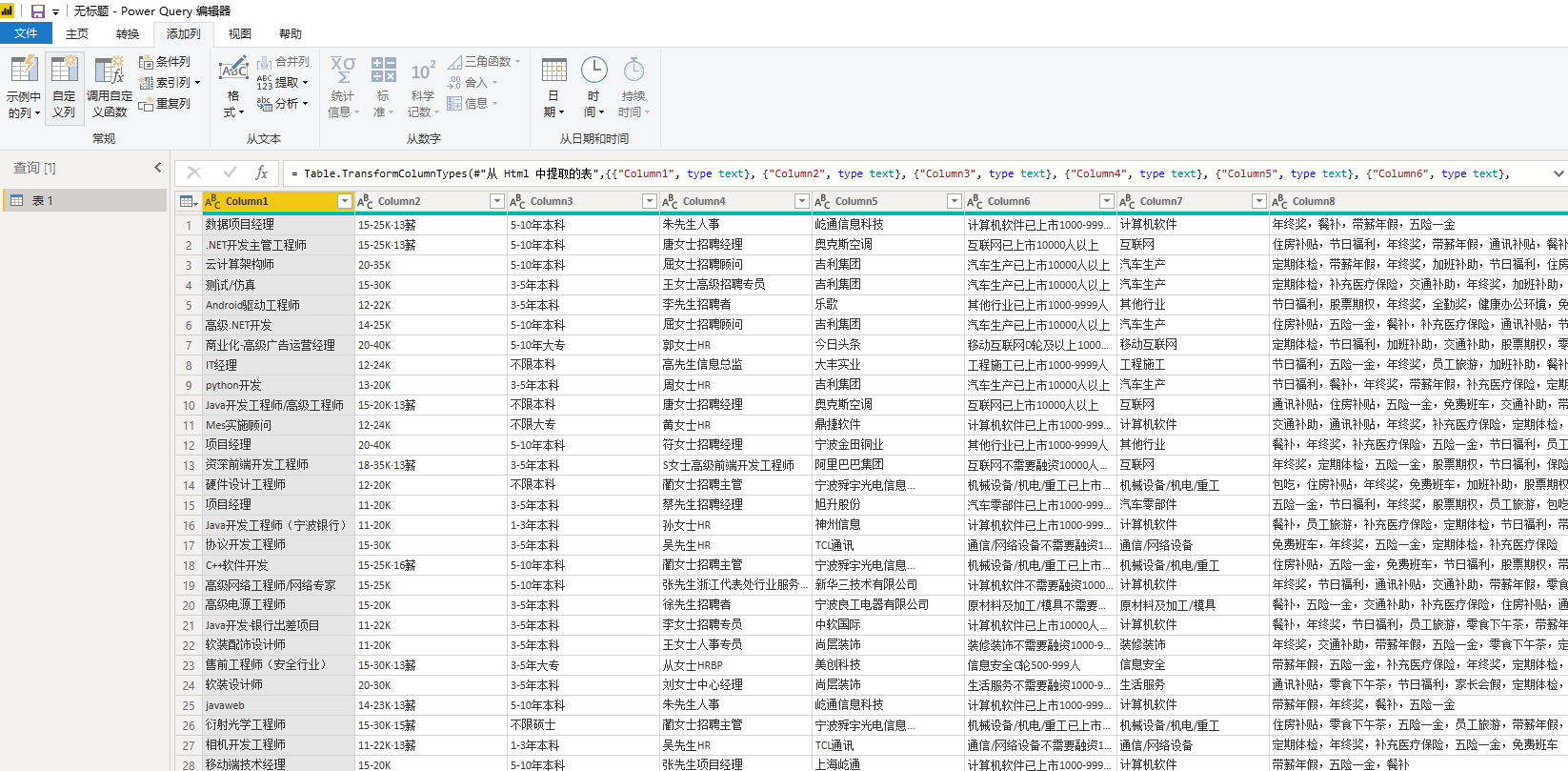This screenshot has height=771, width=1568.
Task: Cancel the formula edit with X icon
Action: click(194, 172)
